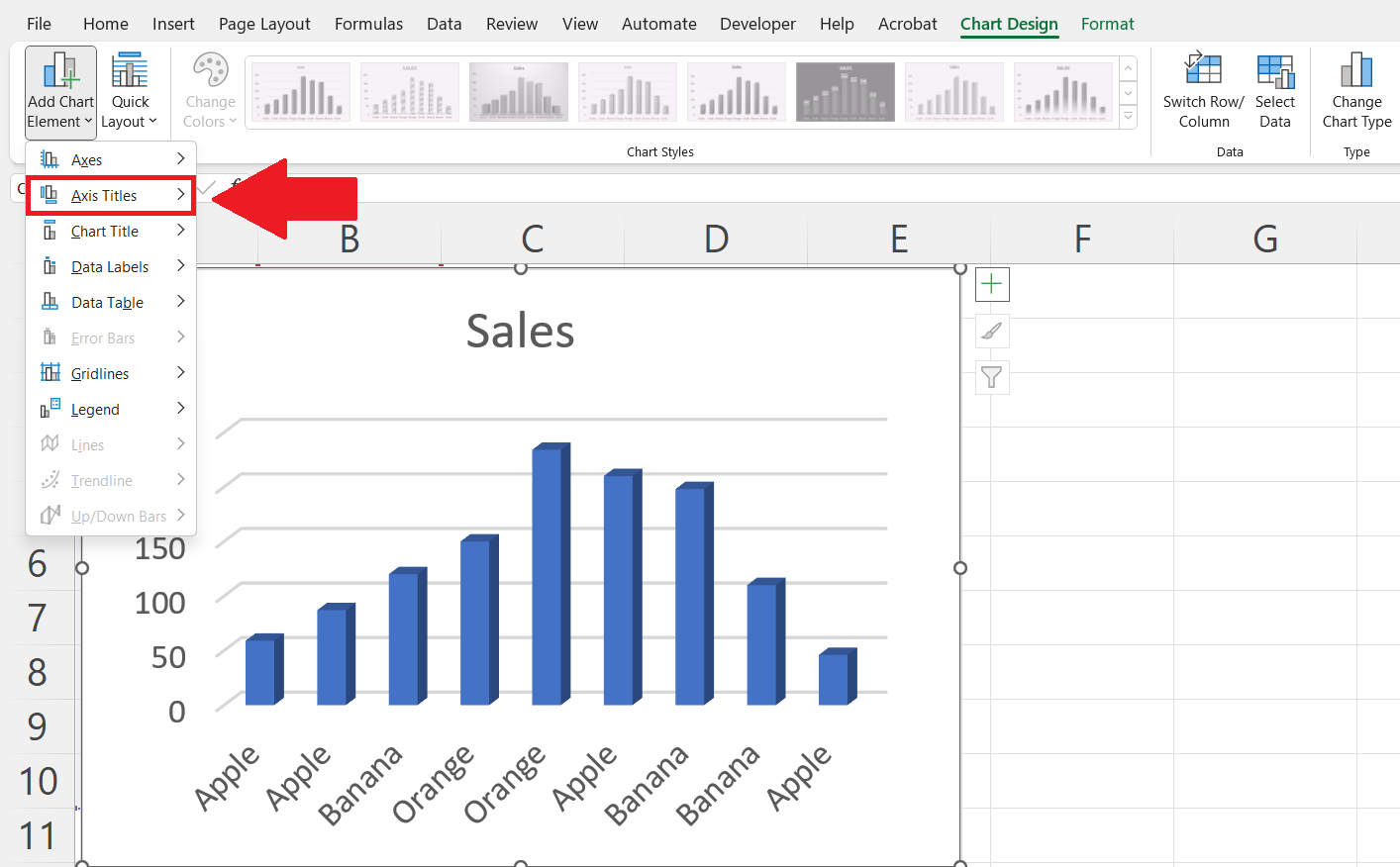The image size is (1400, 867).
Task: Click the Axis Titles menu icon
Action: (50, 195)
